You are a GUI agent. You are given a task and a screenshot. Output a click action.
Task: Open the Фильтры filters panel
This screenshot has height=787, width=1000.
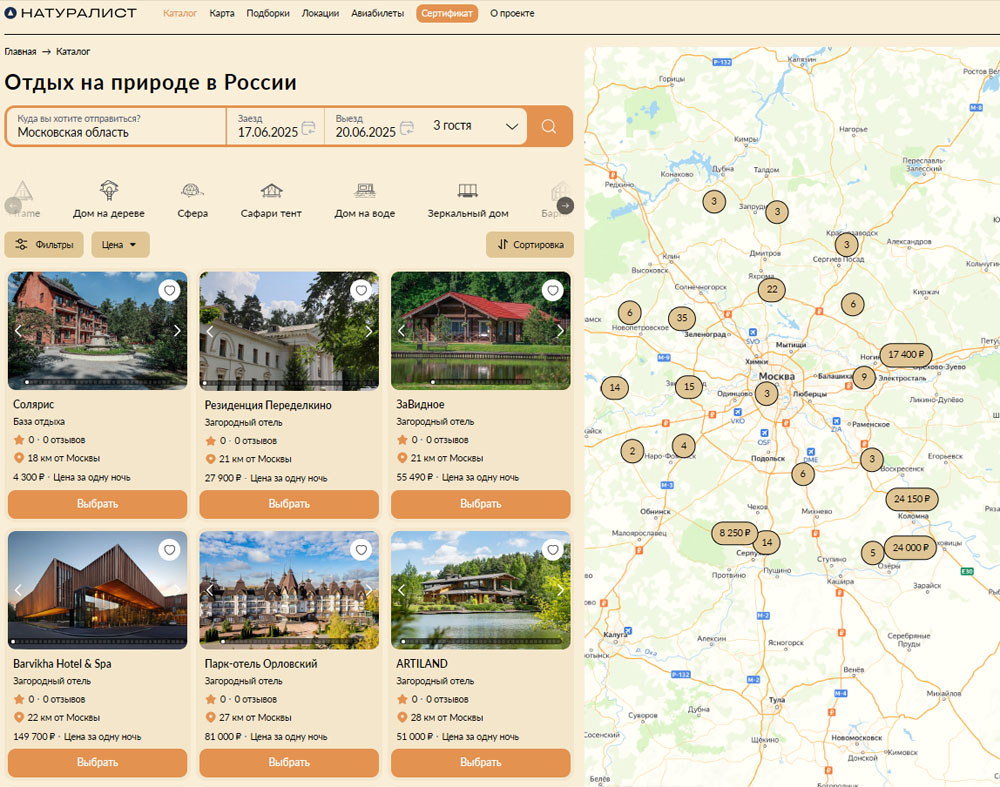[x=44, y=244]
